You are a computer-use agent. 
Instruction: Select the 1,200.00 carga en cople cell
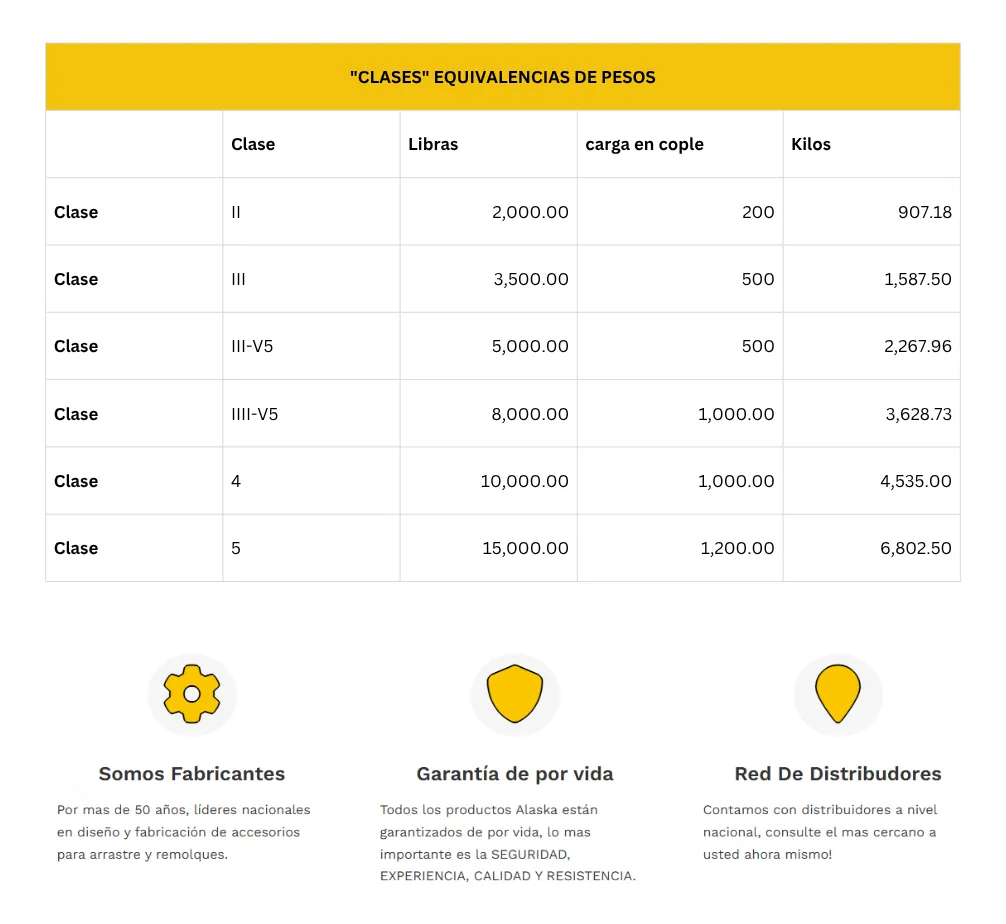coord(736,548)
